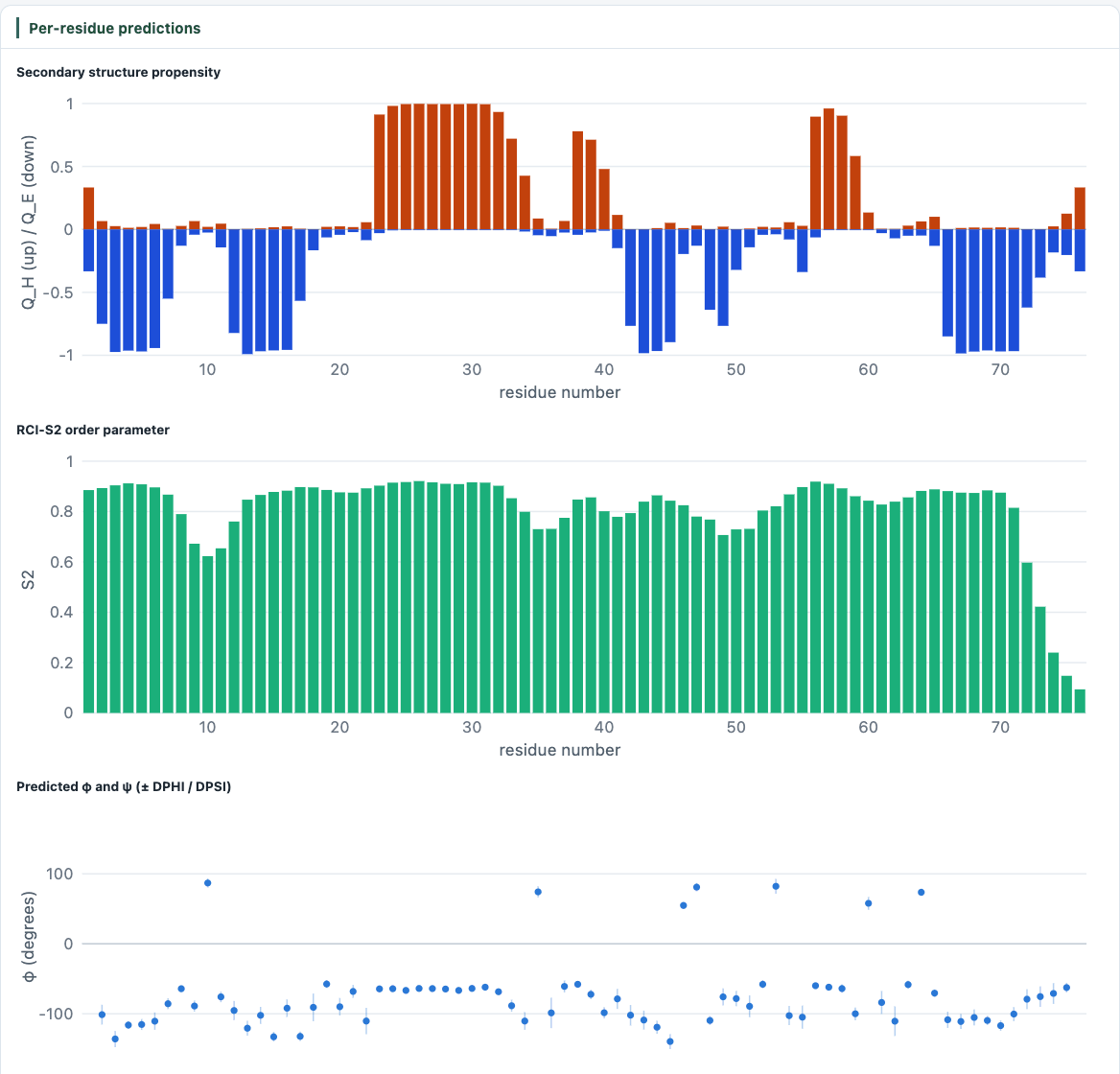
Task: Click the shortest green S2 bar at the last residue
Action: pyautogui.click(x=1080, y=701)
